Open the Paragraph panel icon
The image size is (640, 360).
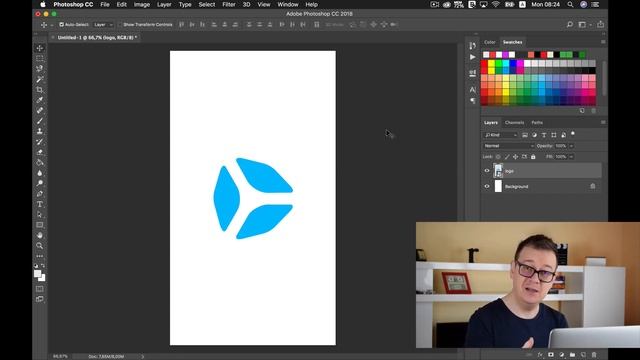472,100
